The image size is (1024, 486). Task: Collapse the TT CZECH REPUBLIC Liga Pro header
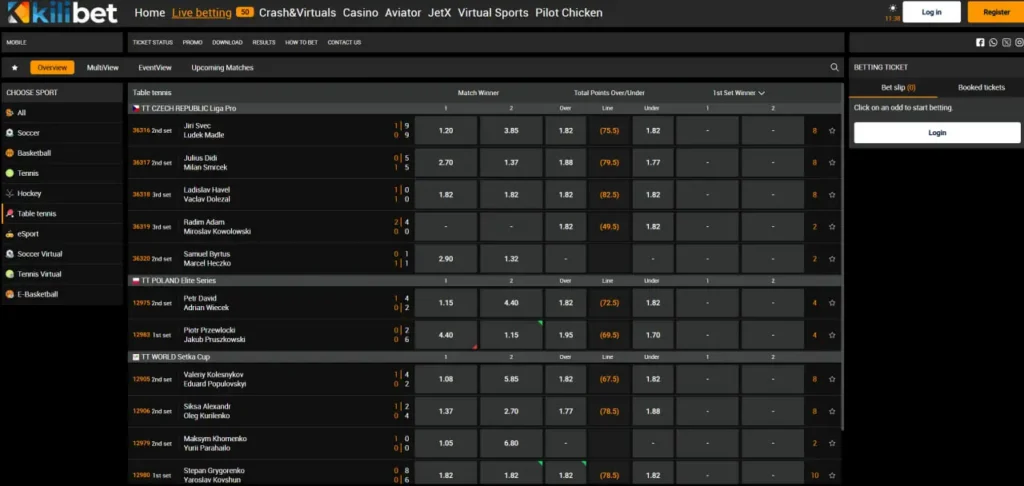point(485,108)
